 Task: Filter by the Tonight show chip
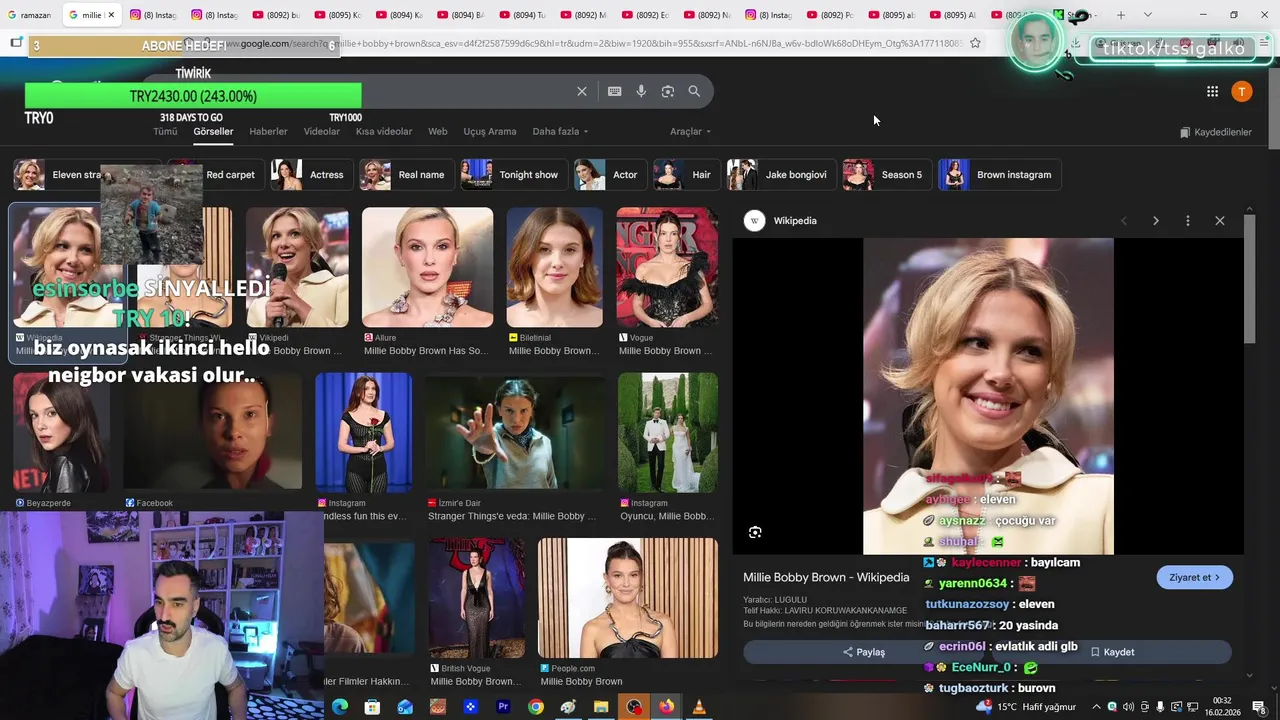(513, 175)
